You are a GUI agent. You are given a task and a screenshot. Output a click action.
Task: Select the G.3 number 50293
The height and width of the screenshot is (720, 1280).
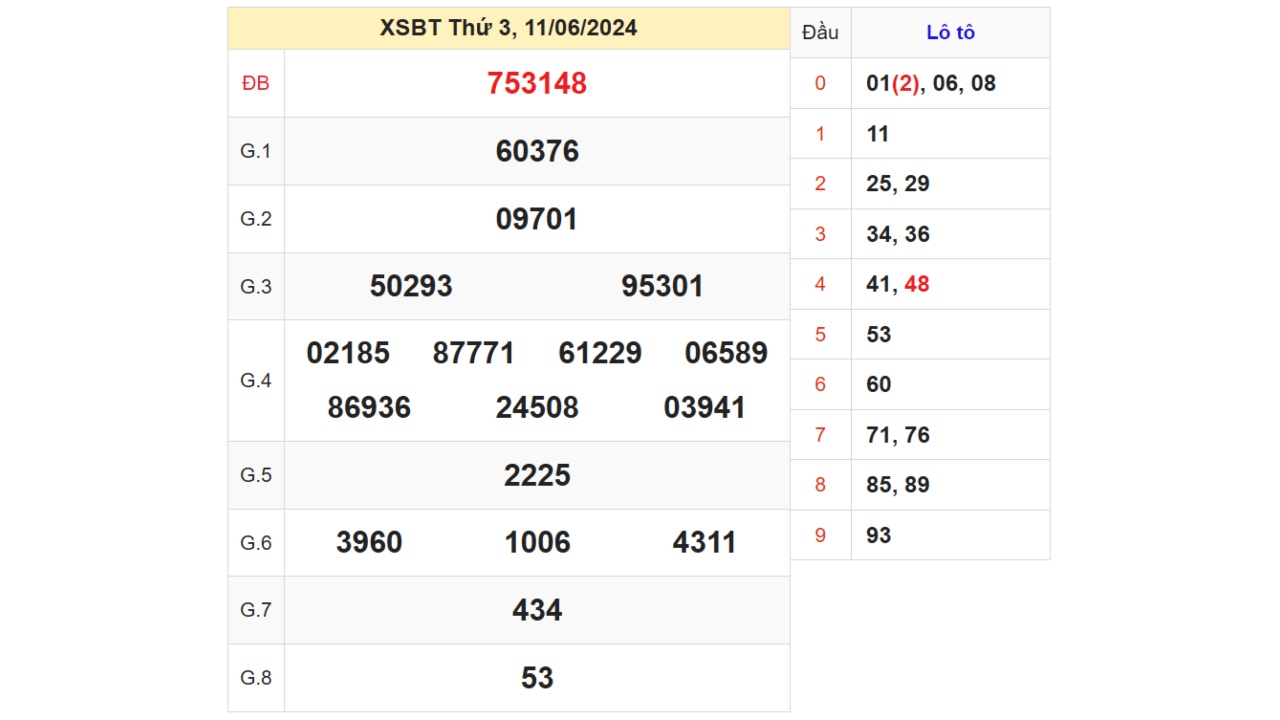(x=411, y=286)
